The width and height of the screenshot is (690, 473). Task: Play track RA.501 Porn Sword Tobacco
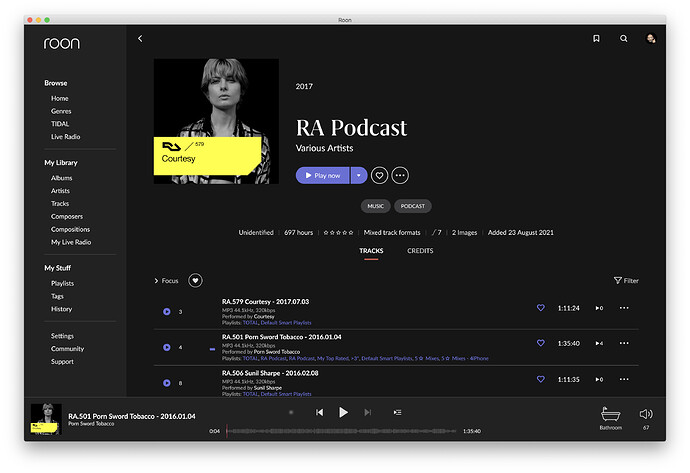point(167,347)
